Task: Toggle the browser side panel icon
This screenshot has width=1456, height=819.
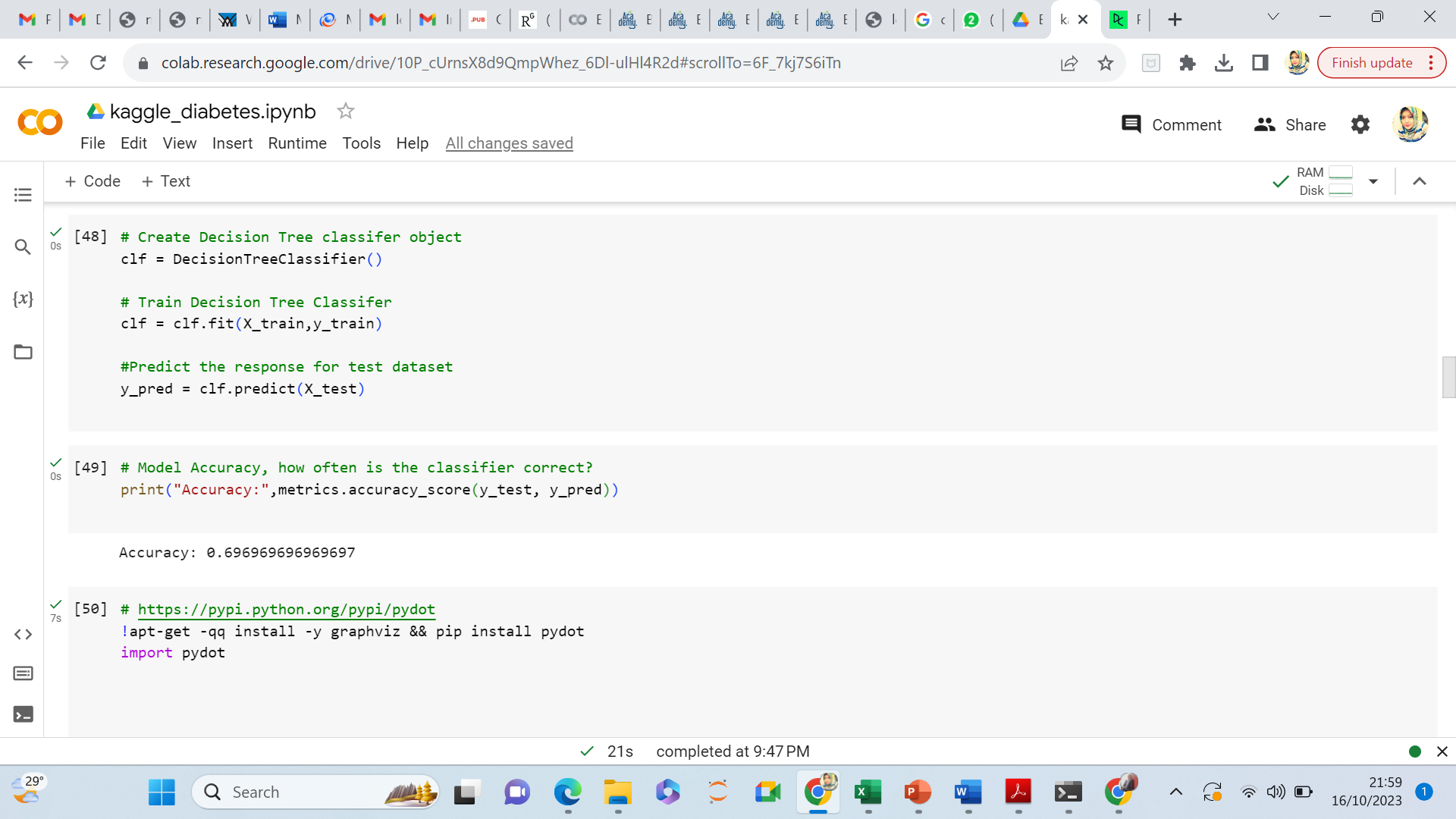Action: tap(1260, 63)
